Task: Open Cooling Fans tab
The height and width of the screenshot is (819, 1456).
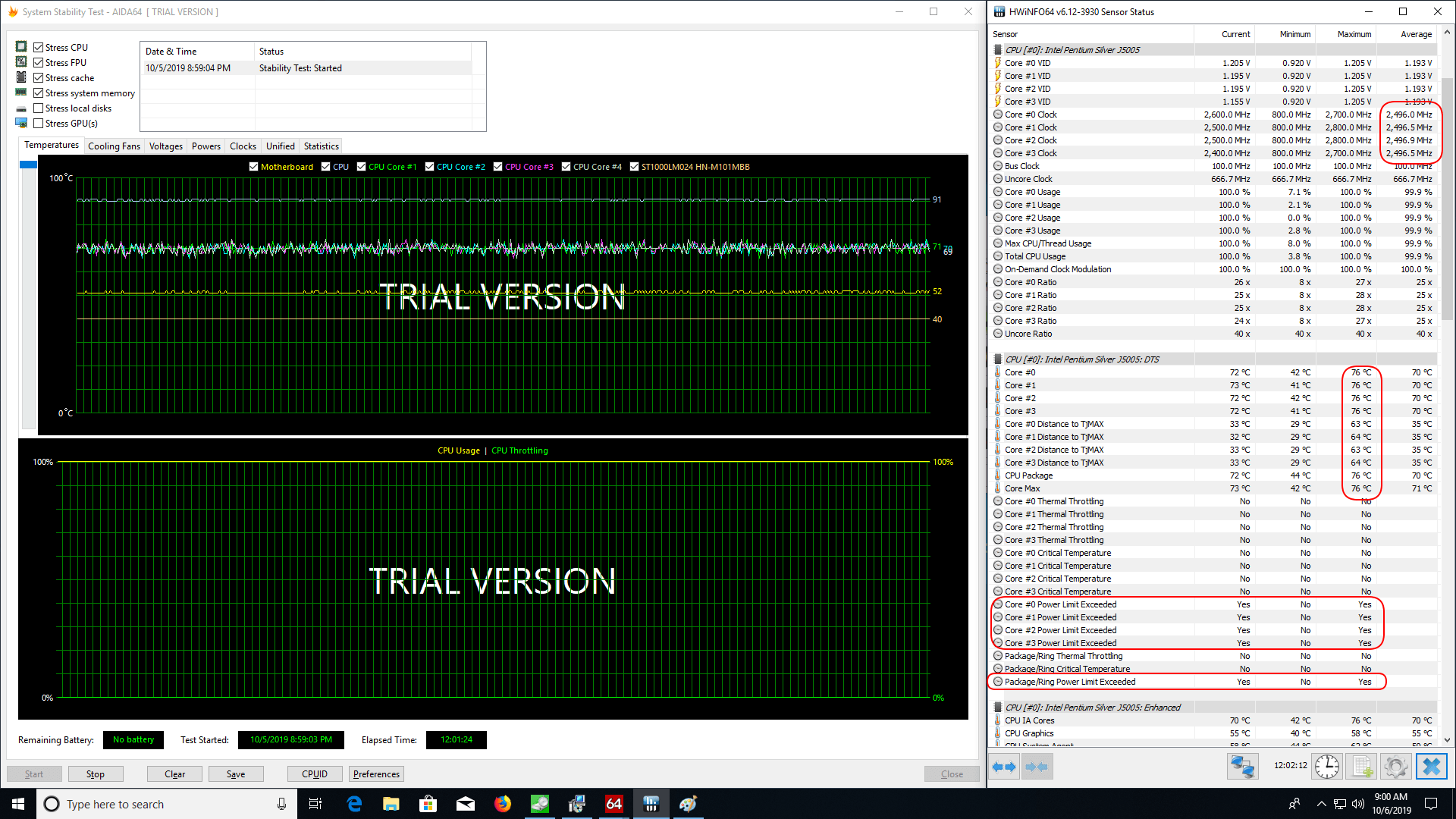Action: point(114,146)
